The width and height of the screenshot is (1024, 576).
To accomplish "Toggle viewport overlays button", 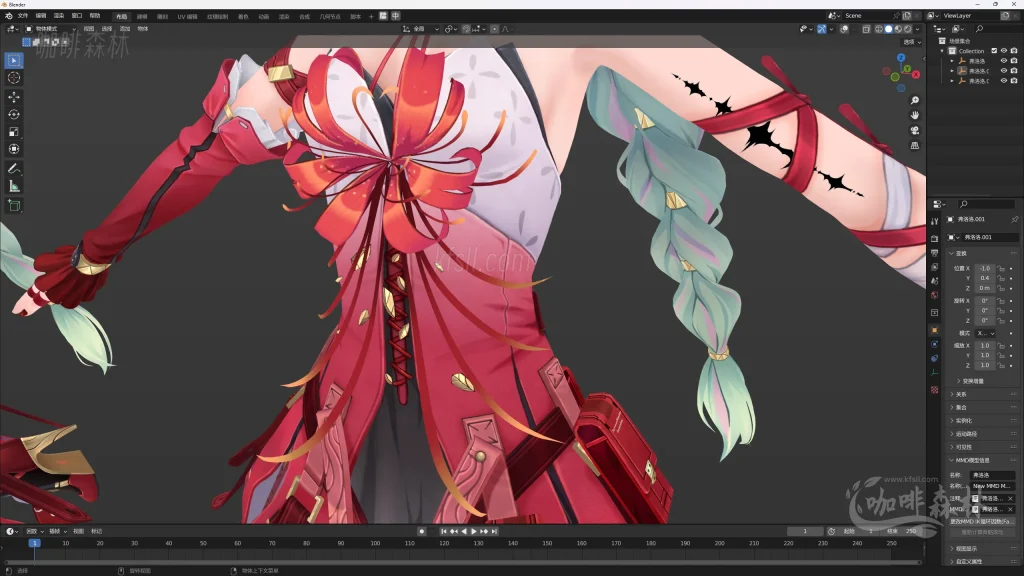I will pos(844,29).
